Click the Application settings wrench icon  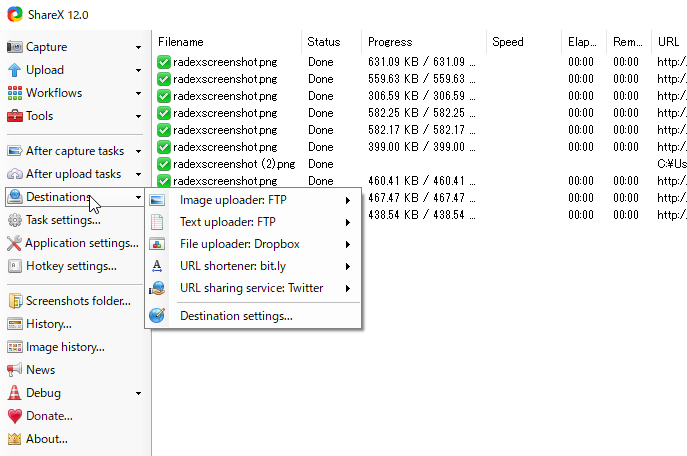pos(14,243)
